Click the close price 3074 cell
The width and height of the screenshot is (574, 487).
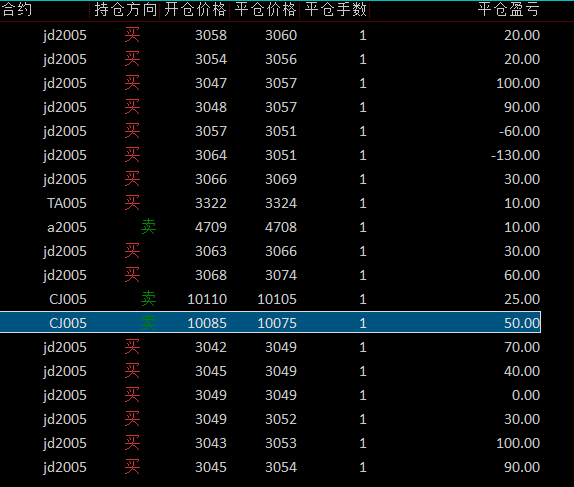(281, 275)
